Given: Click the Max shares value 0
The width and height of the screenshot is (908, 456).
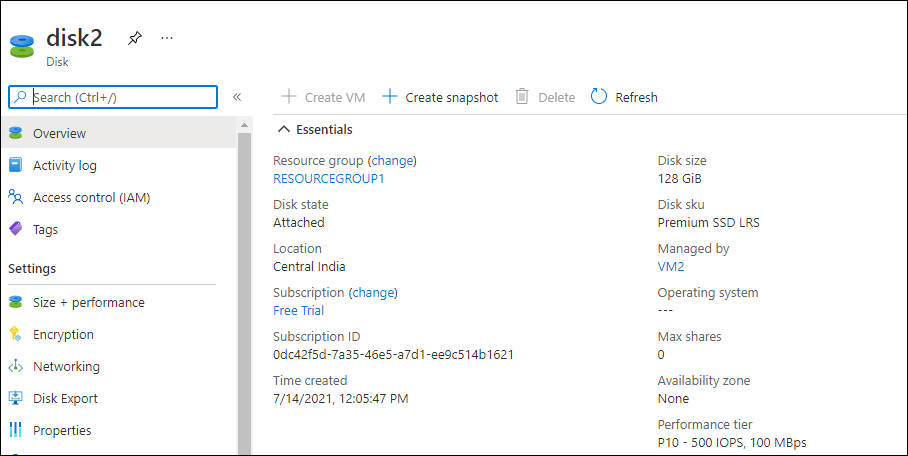Looking at the screenshot, I should 661,355.
